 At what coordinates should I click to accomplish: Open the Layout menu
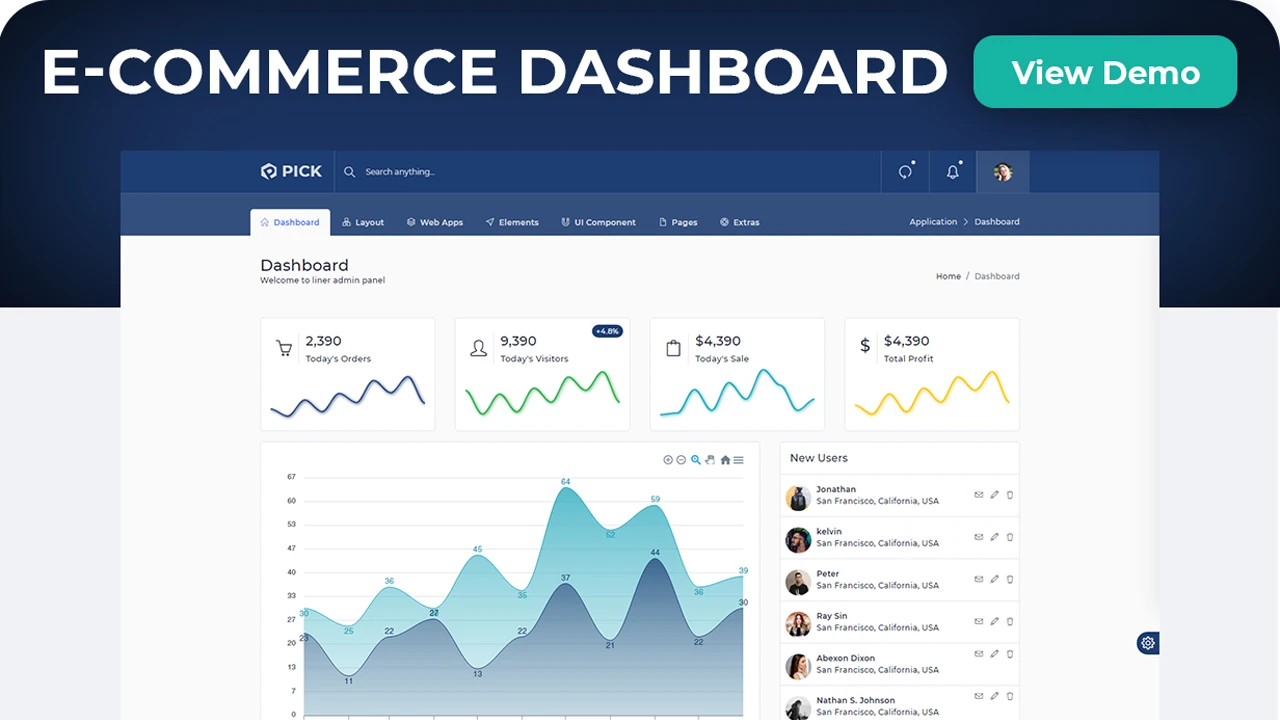tap(363, 222)
